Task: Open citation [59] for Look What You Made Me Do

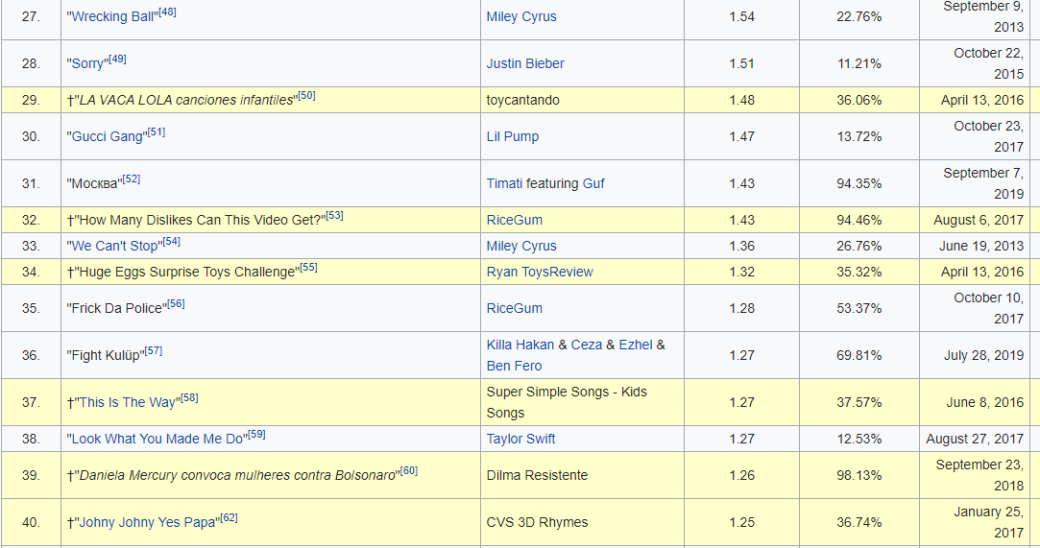Action: coord(257,435)
